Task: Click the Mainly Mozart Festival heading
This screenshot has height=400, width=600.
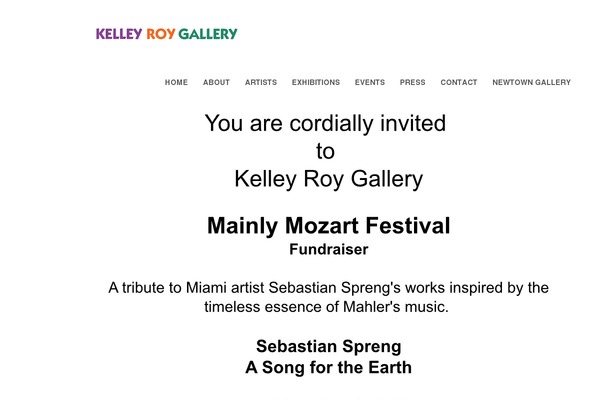Action: (328, 225)
